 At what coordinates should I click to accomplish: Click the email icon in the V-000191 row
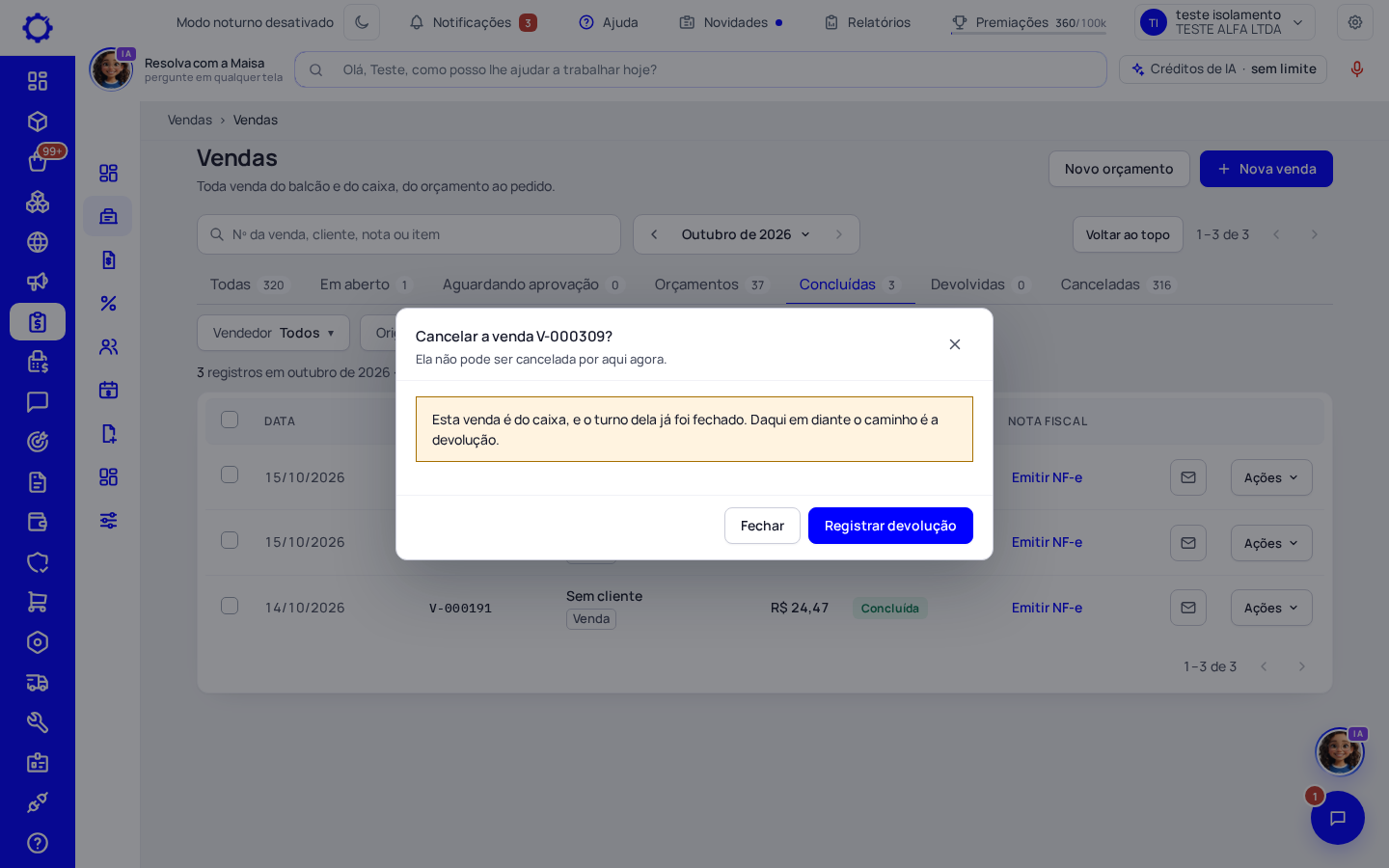tap(1188, 608)
